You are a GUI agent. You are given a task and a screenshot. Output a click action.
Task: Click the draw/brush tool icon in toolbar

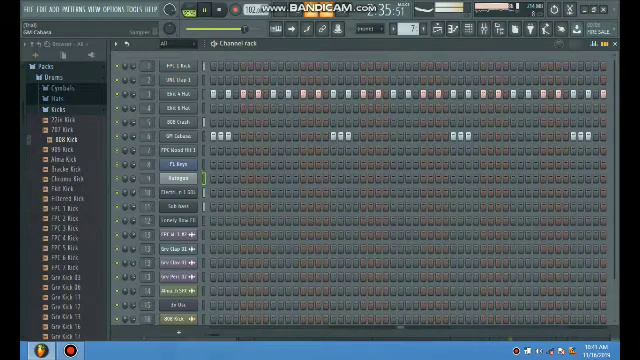307,29
